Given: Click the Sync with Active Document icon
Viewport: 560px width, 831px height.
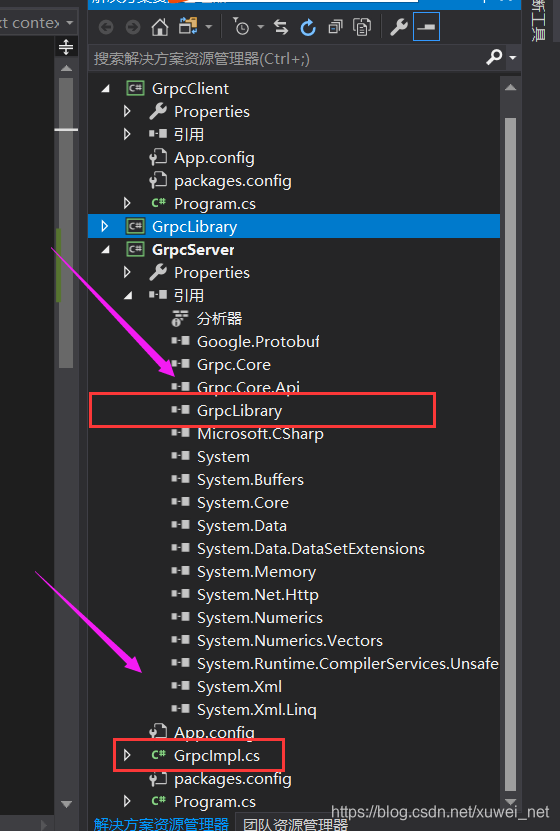Looking at the screenshot, I should tap(281, 26).
